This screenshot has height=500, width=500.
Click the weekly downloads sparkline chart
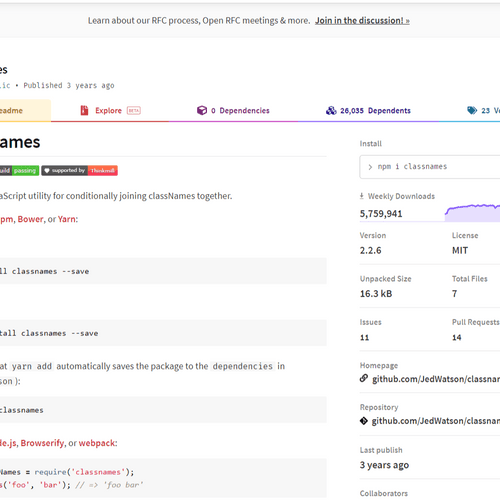tap(472, 213)
